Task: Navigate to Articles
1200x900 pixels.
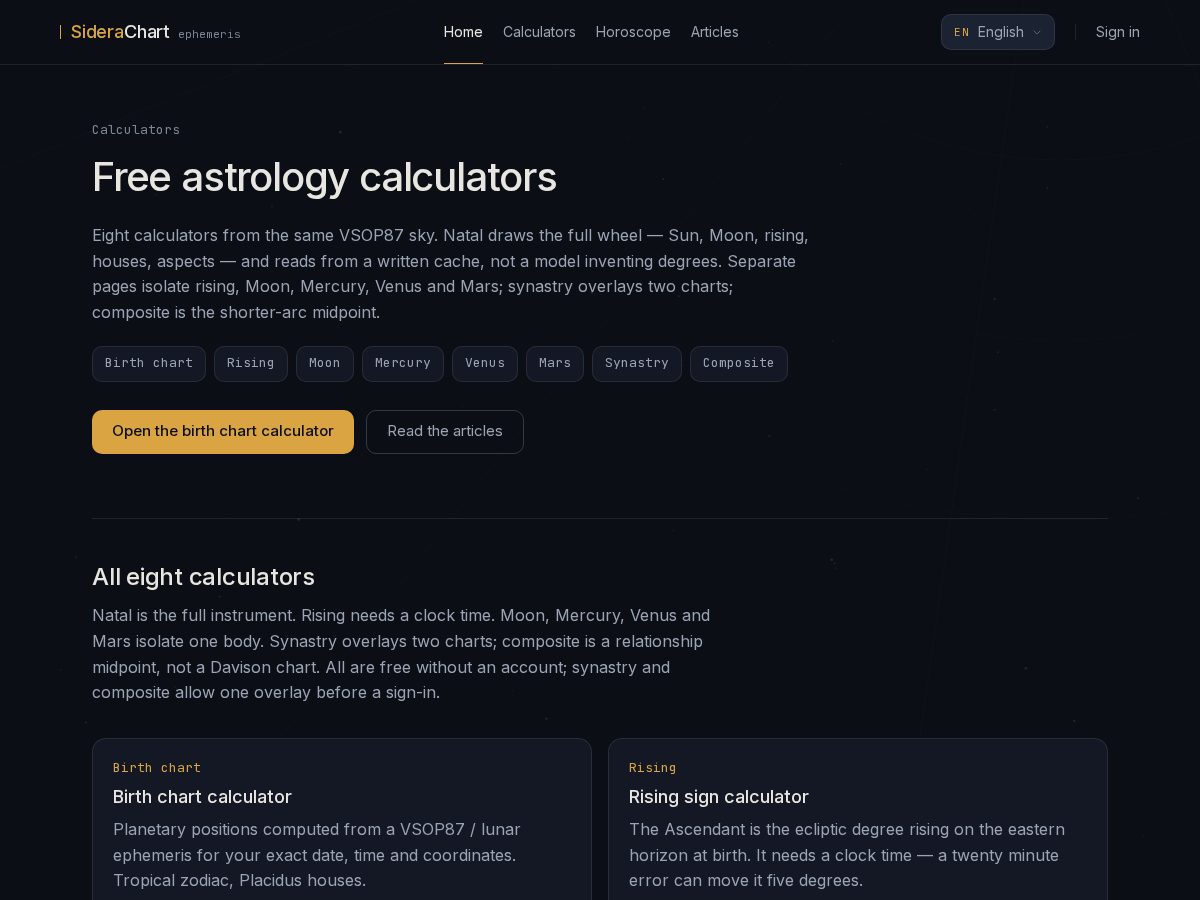Action: [x=715, y=32]
